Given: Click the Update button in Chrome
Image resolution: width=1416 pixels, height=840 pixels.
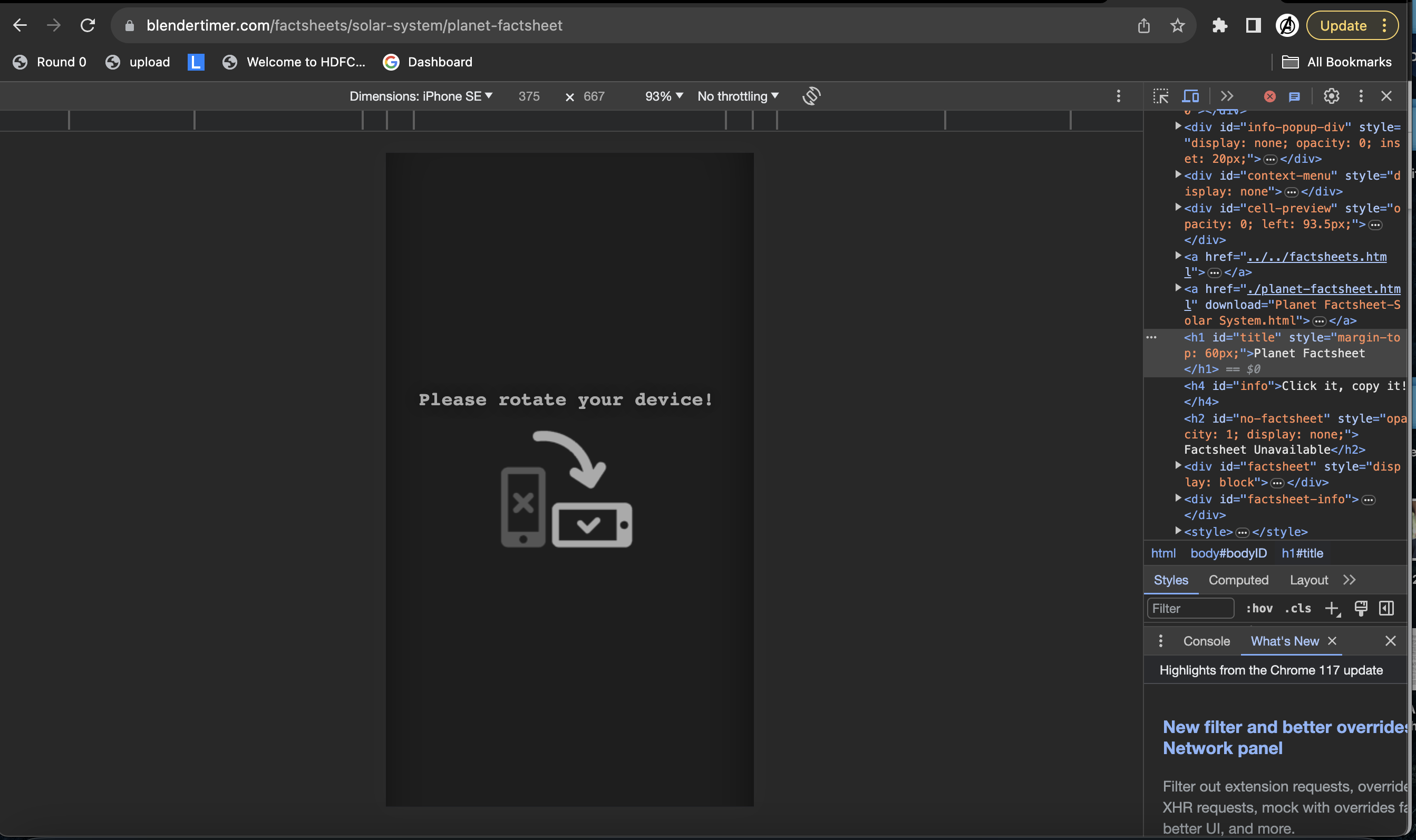Looking at the screenshot, I should pyautogui.click(x=1342, y=25).
